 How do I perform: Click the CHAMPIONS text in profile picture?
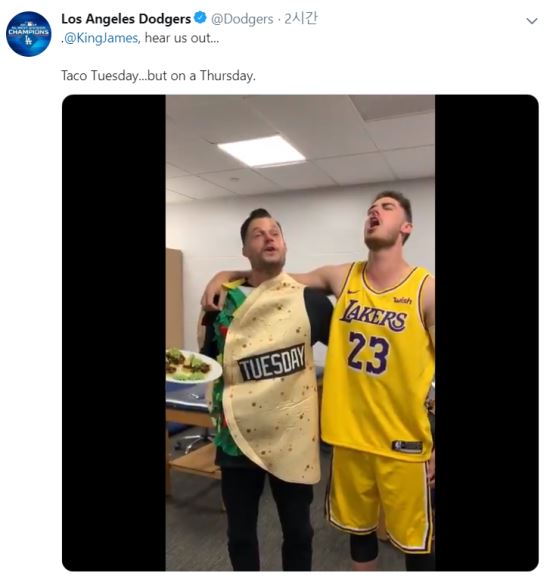[29, 32]
